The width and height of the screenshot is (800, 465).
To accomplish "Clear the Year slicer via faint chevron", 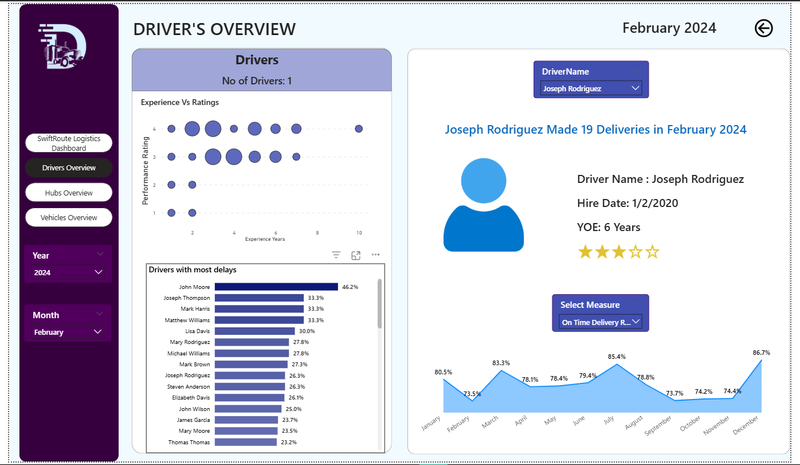I will click(100, 254).
